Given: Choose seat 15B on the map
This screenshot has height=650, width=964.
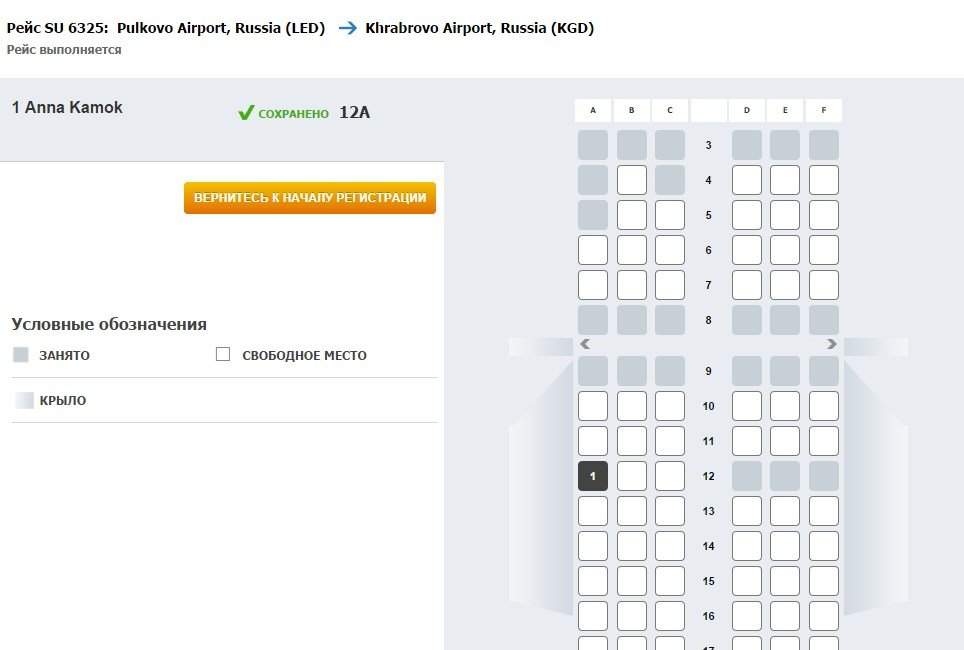Looking at the screenshot, I should [632, 581].
